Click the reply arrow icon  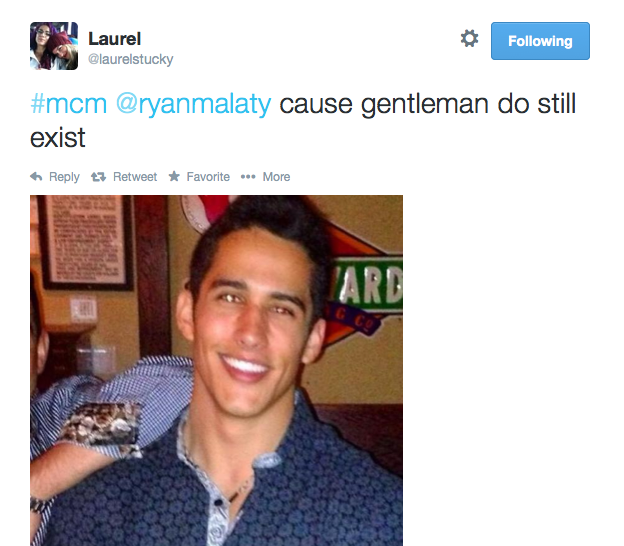point(36,176)
